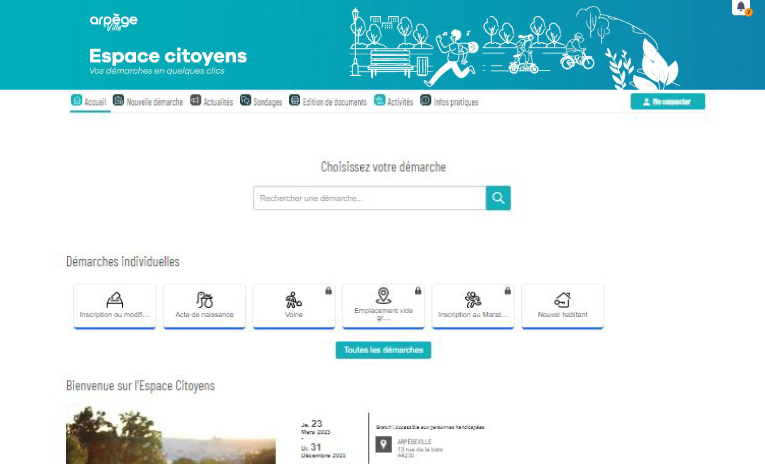Navigate to Activités
Image resolution: width=765 pixels, height=464 pixels.
394,101
